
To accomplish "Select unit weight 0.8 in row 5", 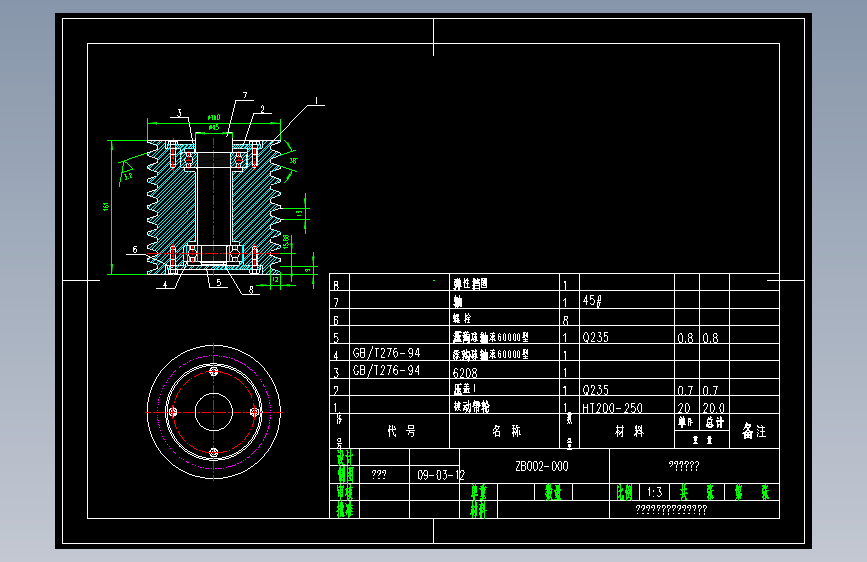I will pos(686,338).
